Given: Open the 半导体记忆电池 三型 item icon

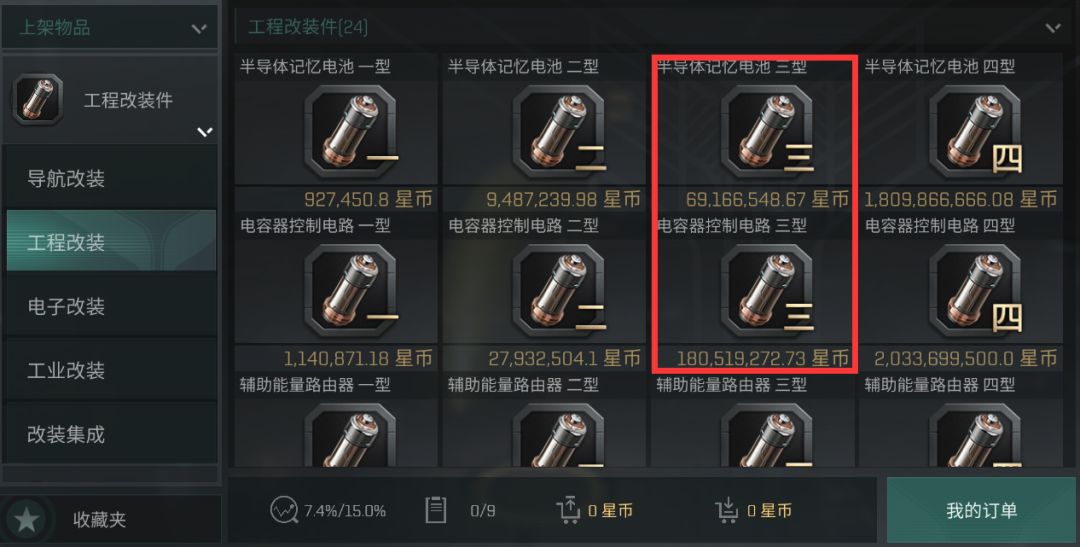Looking at the screenshot, I should pyautogui.click(x=767, y=131).
